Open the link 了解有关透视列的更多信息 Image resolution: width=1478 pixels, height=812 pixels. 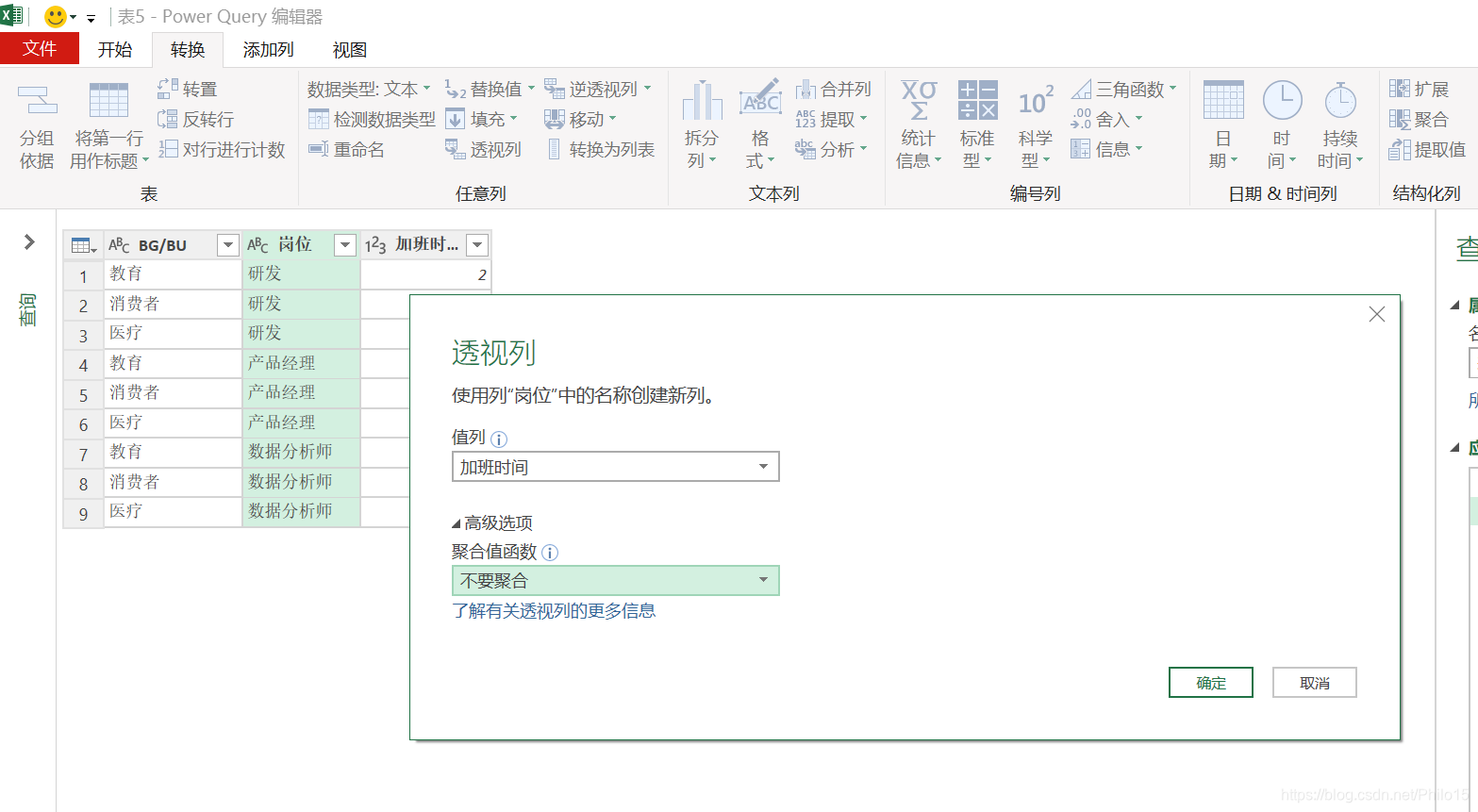tap(556, 611)
